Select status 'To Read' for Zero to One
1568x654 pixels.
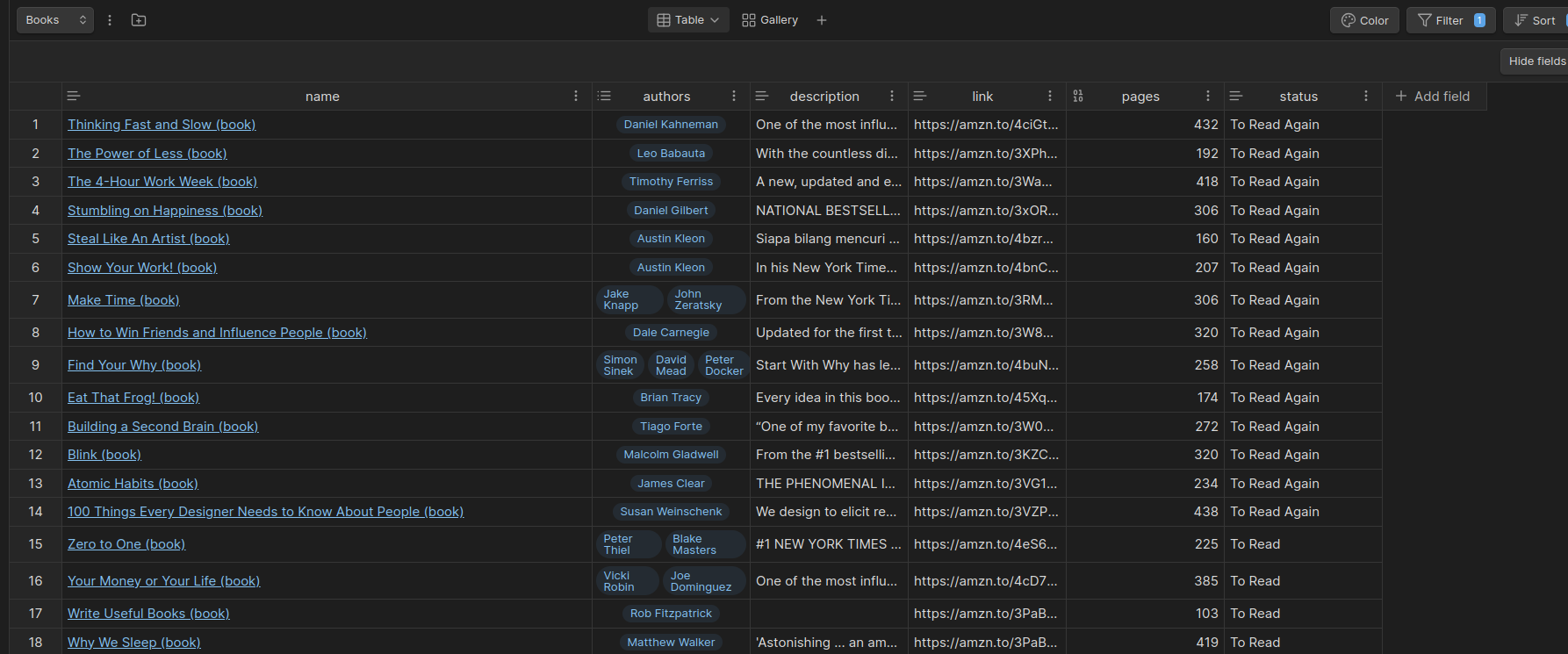[1303, 544]
